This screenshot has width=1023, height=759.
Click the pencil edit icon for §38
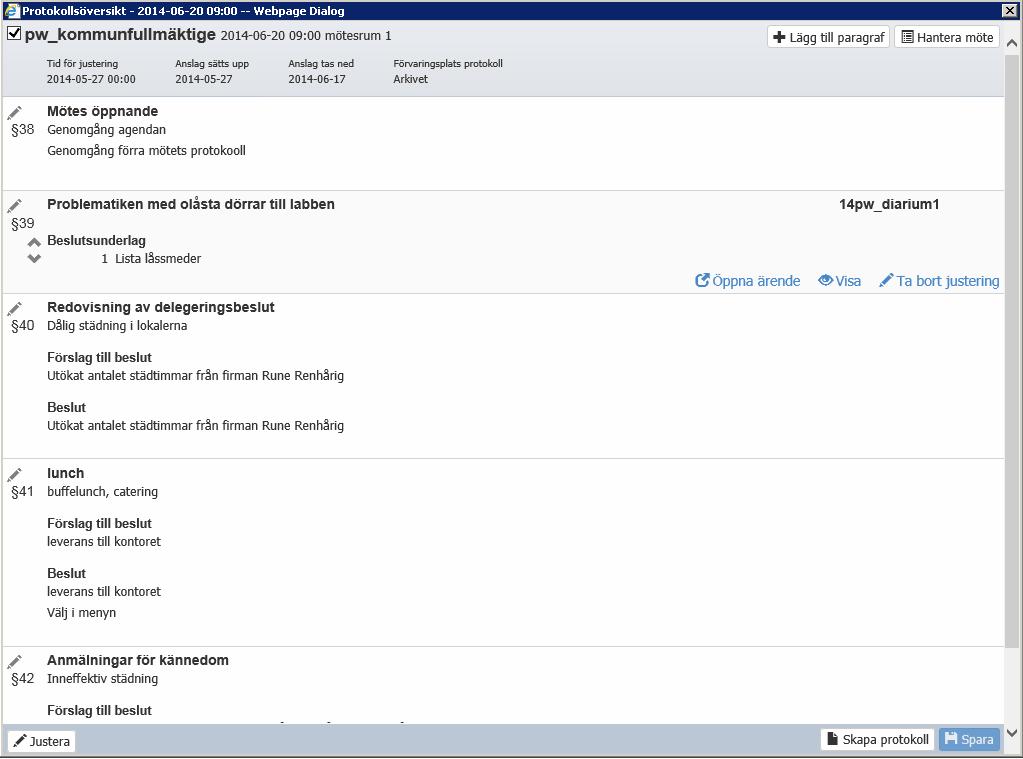tap(15, 113)
